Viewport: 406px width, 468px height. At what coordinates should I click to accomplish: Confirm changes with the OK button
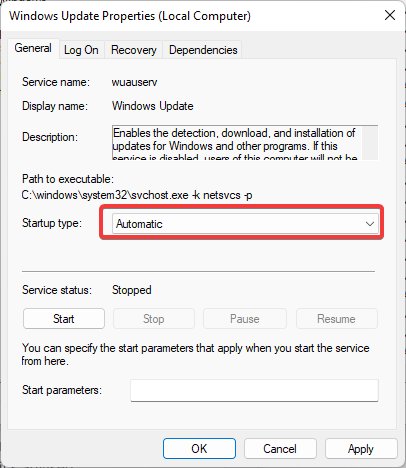[x=199, y=449]
